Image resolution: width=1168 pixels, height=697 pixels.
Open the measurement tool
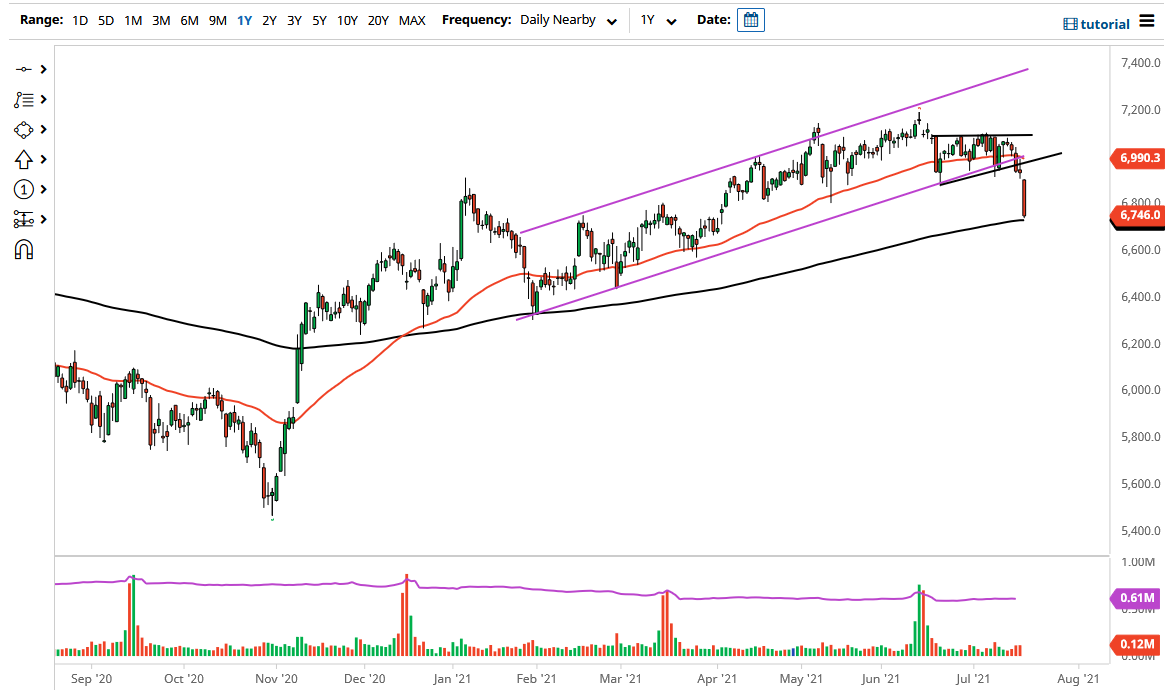[25, 219]
